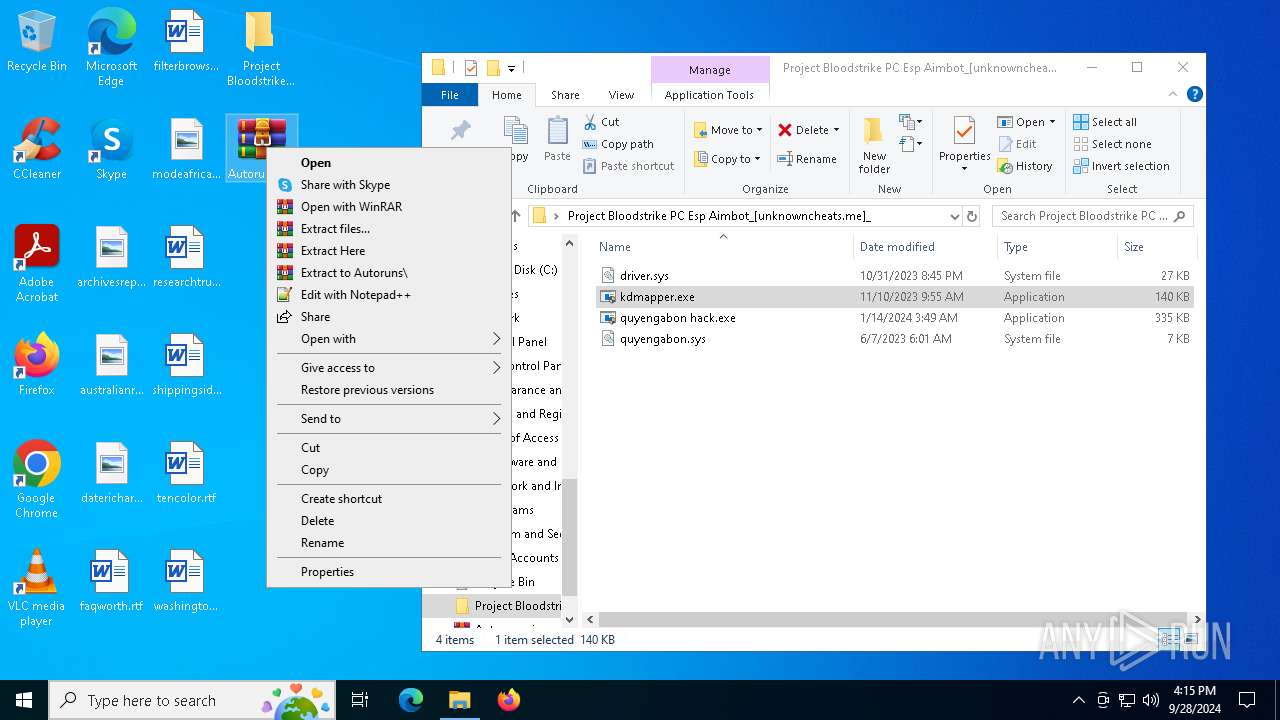The width and height of the screenshot is (1280, 720).
Task: Select the modeafrica image file icon
Action: tap(185, 150)
